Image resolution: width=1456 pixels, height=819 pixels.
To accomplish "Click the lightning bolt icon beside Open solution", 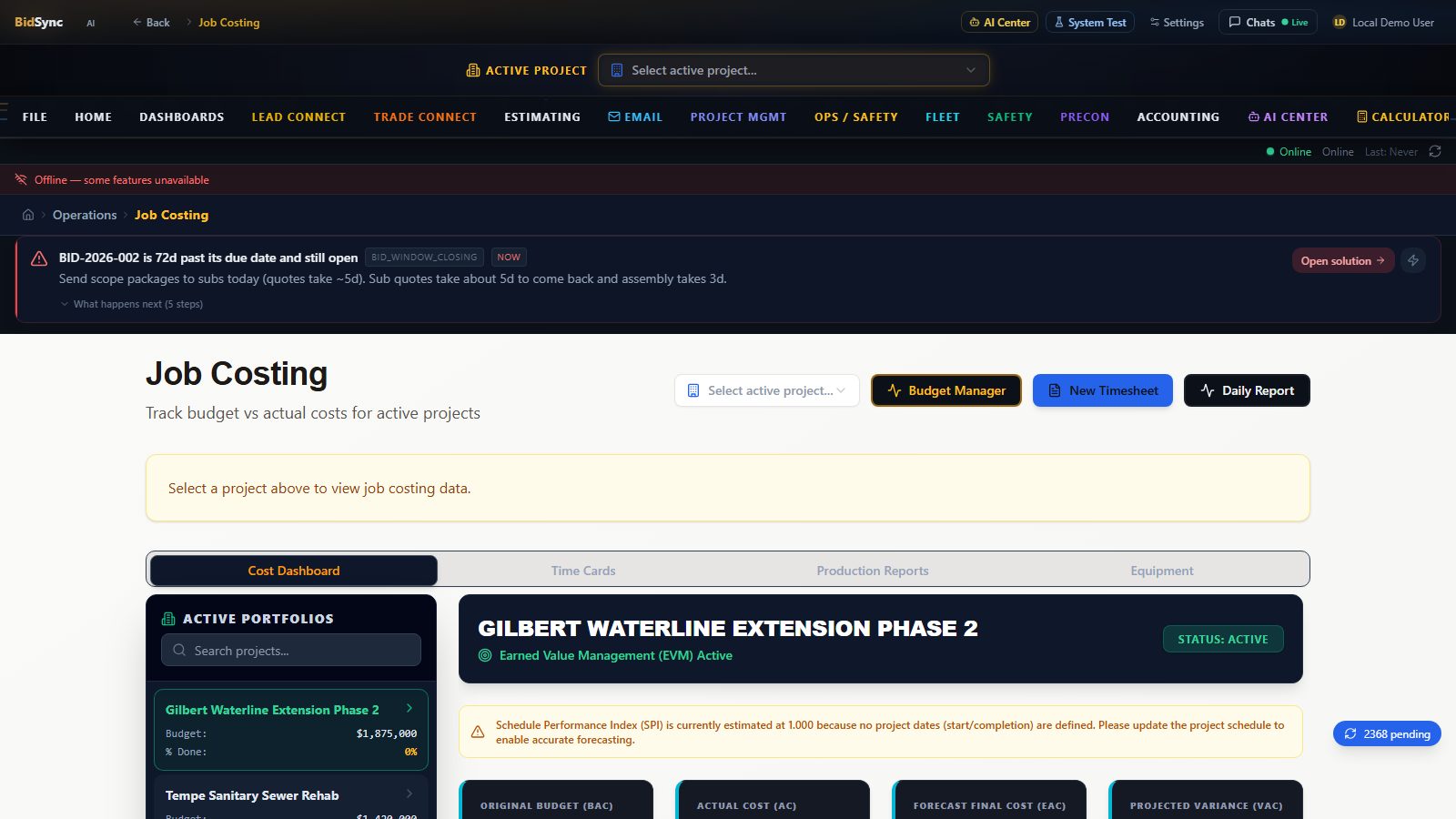I will pos(1413,260).
